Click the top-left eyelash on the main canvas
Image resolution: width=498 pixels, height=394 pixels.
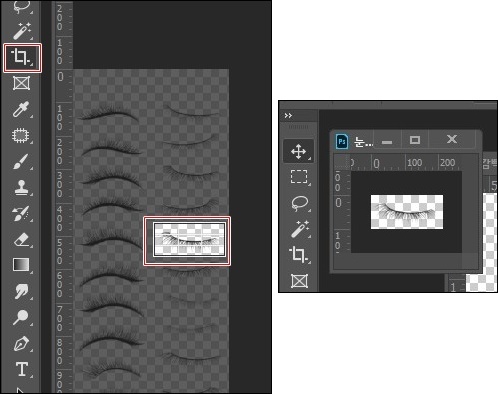[109, 114]
